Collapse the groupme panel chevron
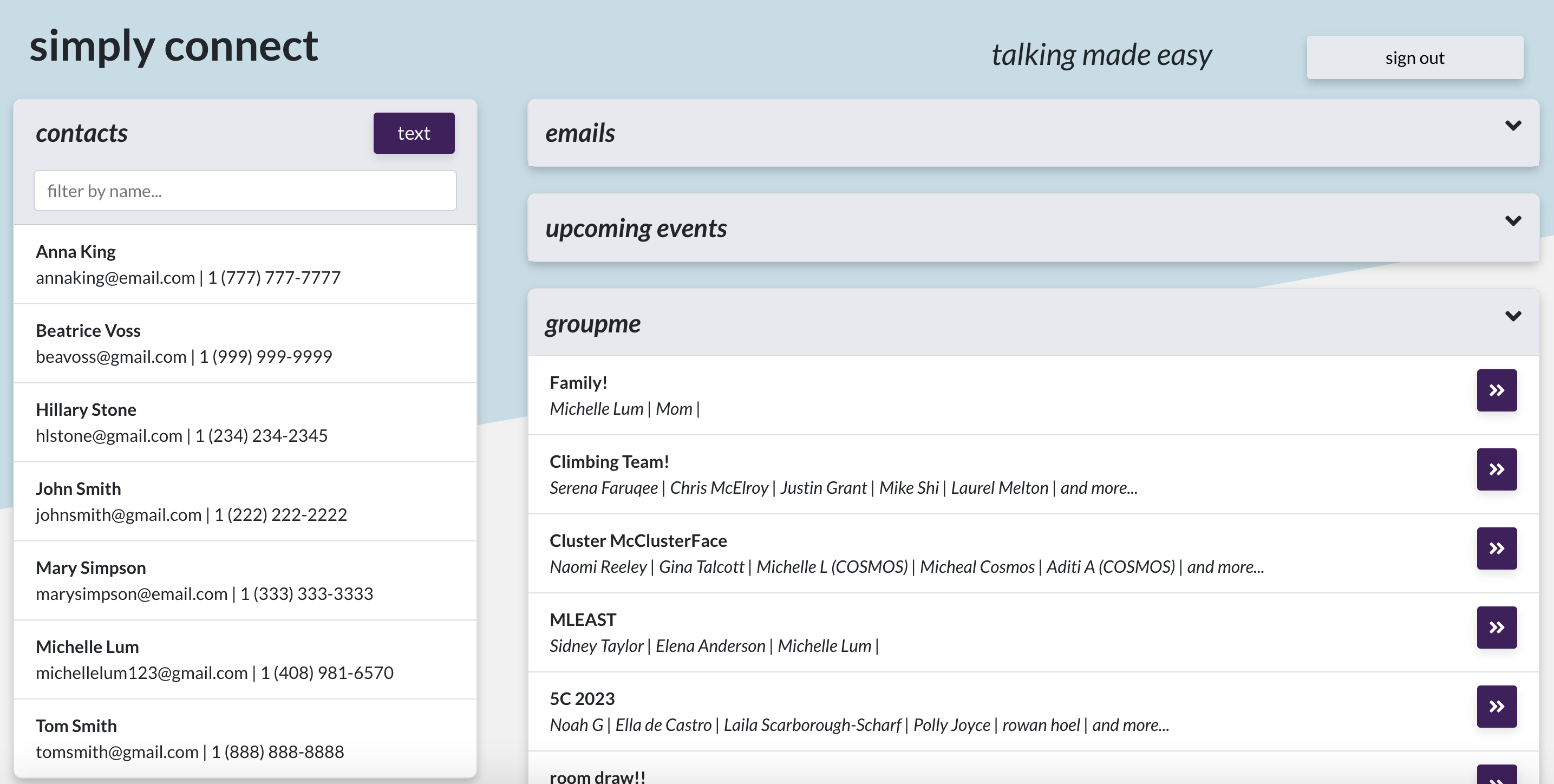 pos(1512,316)
